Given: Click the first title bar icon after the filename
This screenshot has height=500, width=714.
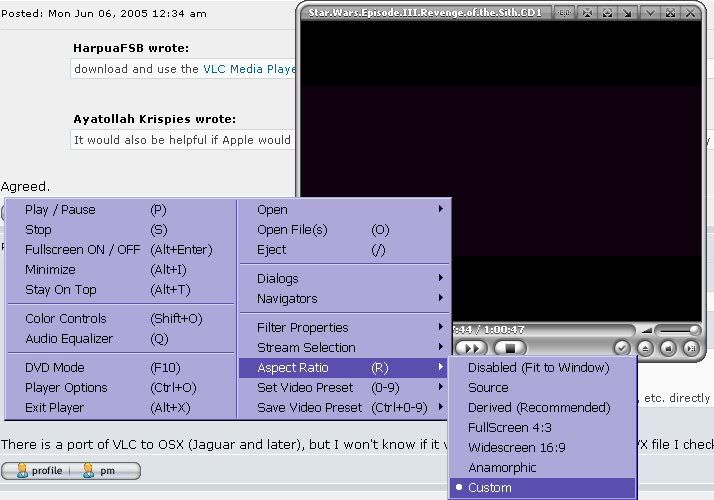Looking at the screenshot, I should coord(564,13).
